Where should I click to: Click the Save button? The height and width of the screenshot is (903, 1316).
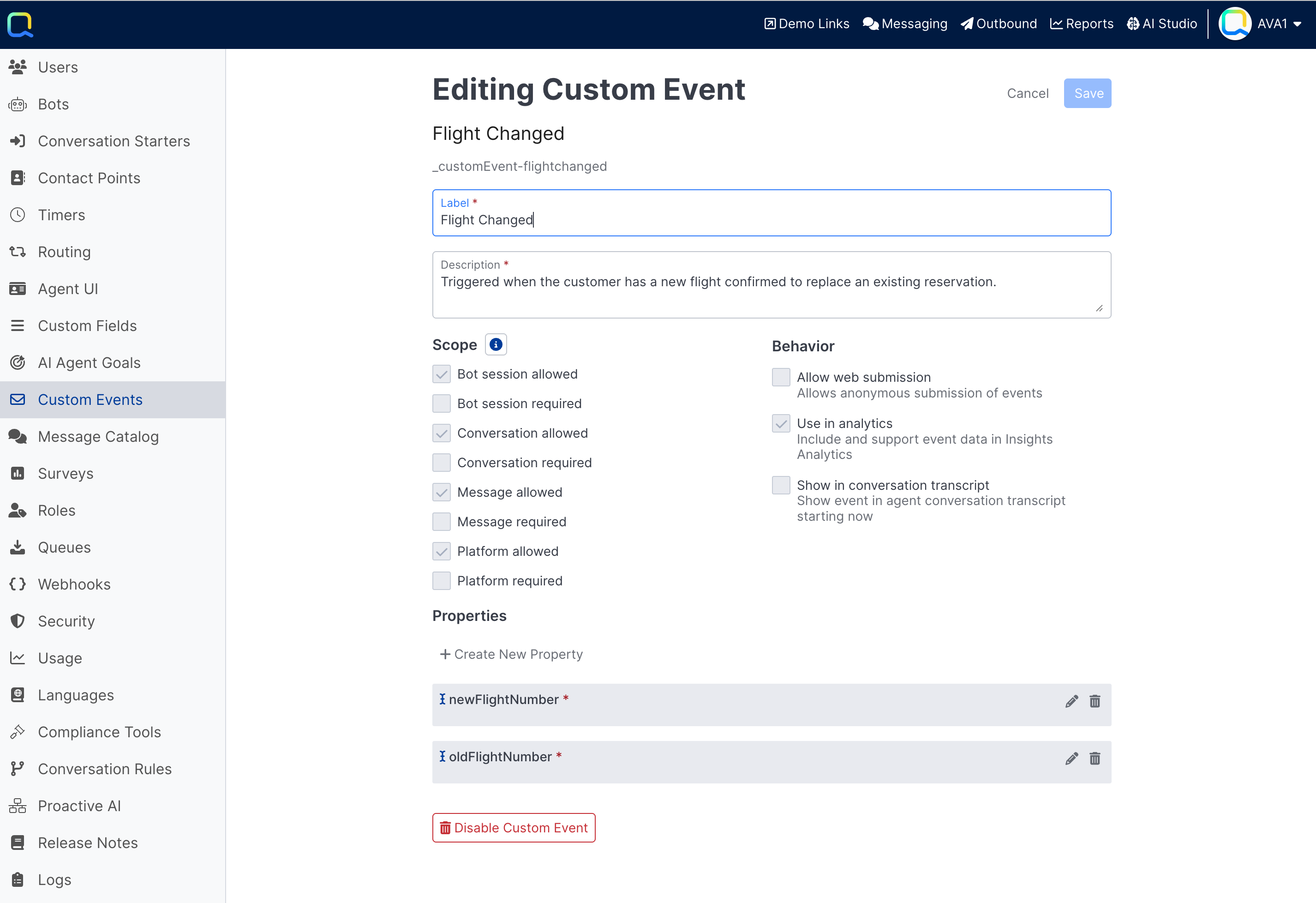point(1087,93)
